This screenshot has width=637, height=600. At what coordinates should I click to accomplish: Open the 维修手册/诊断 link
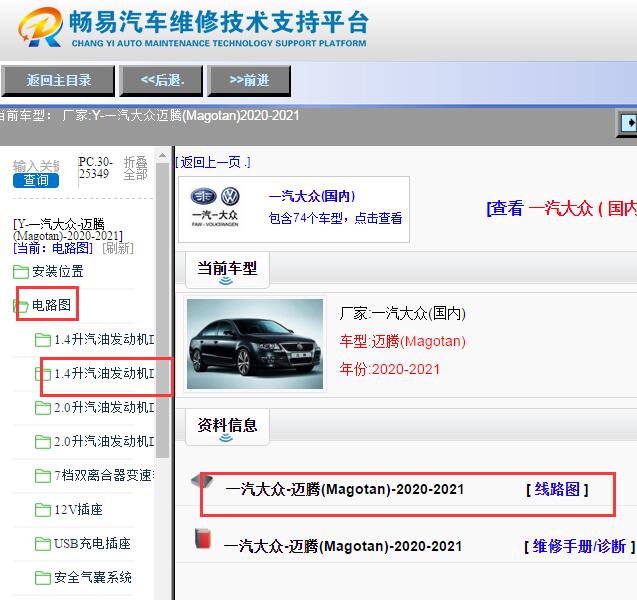tap(579, 547)
